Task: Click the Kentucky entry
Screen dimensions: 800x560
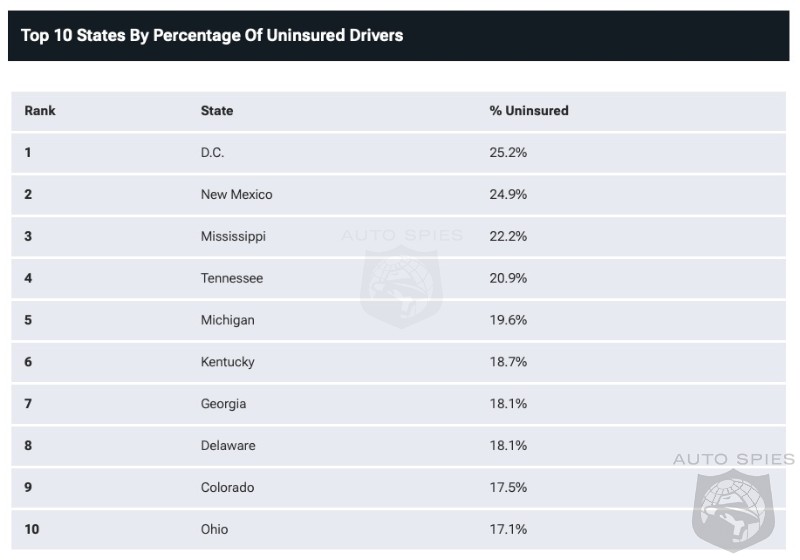Action: 228,362
